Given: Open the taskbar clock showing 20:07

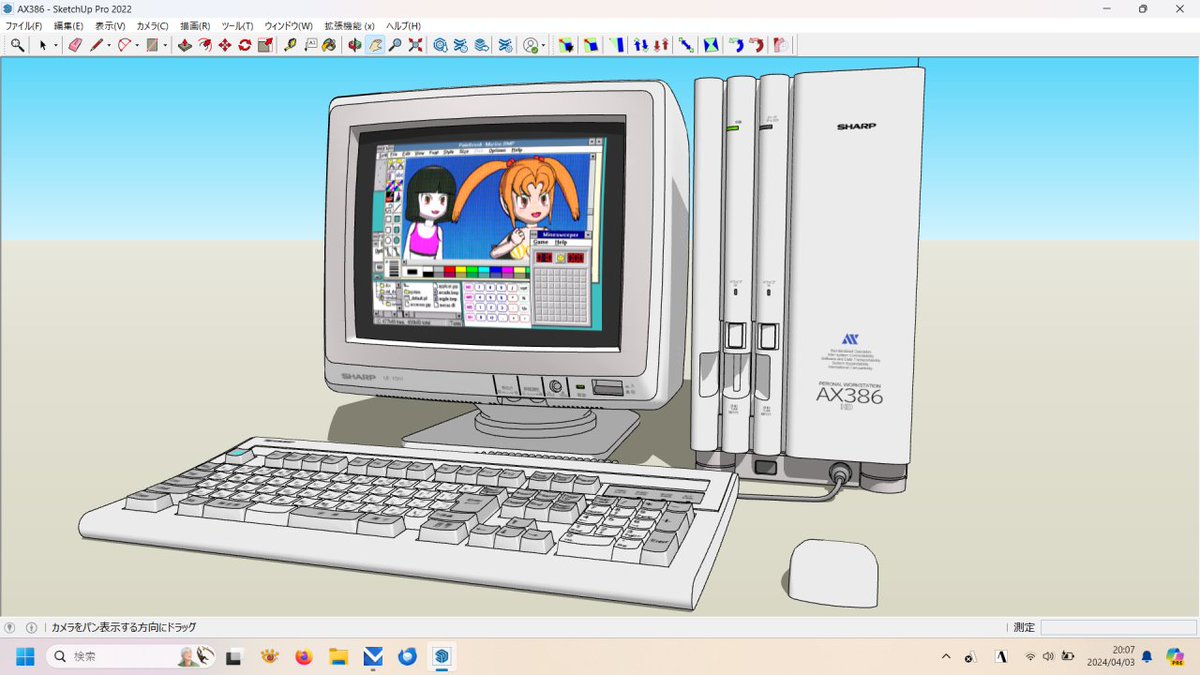Looking at the screenshot, I should tap(1109, 657).
